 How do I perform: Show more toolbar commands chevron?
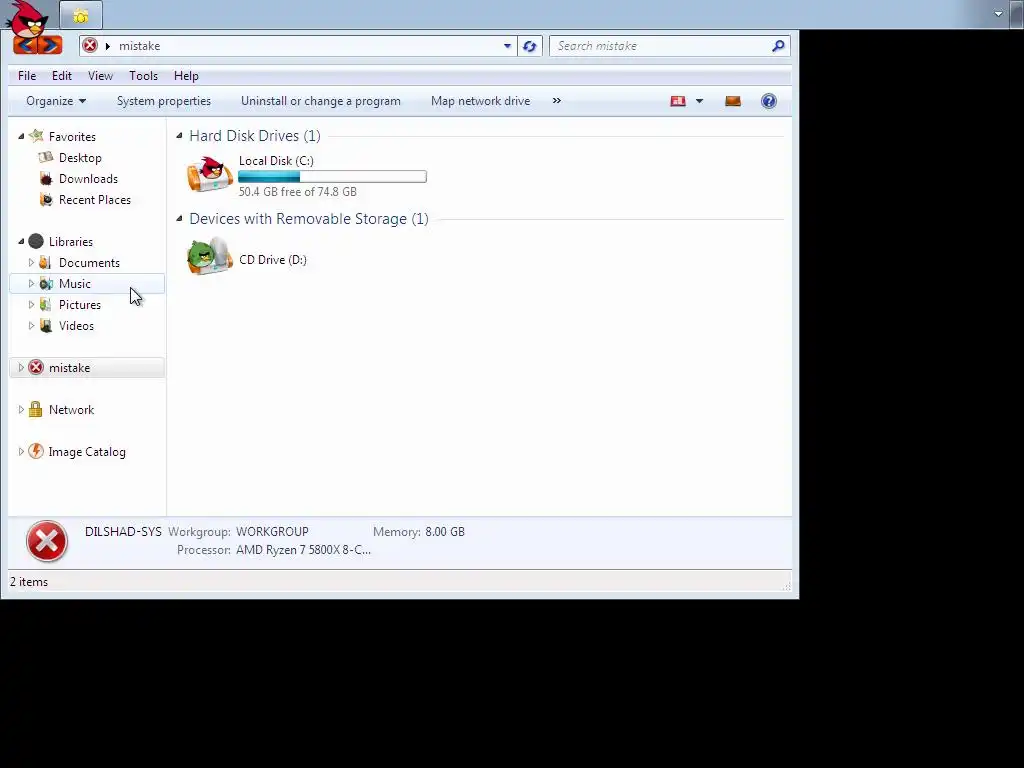click(x=556, y=101)
